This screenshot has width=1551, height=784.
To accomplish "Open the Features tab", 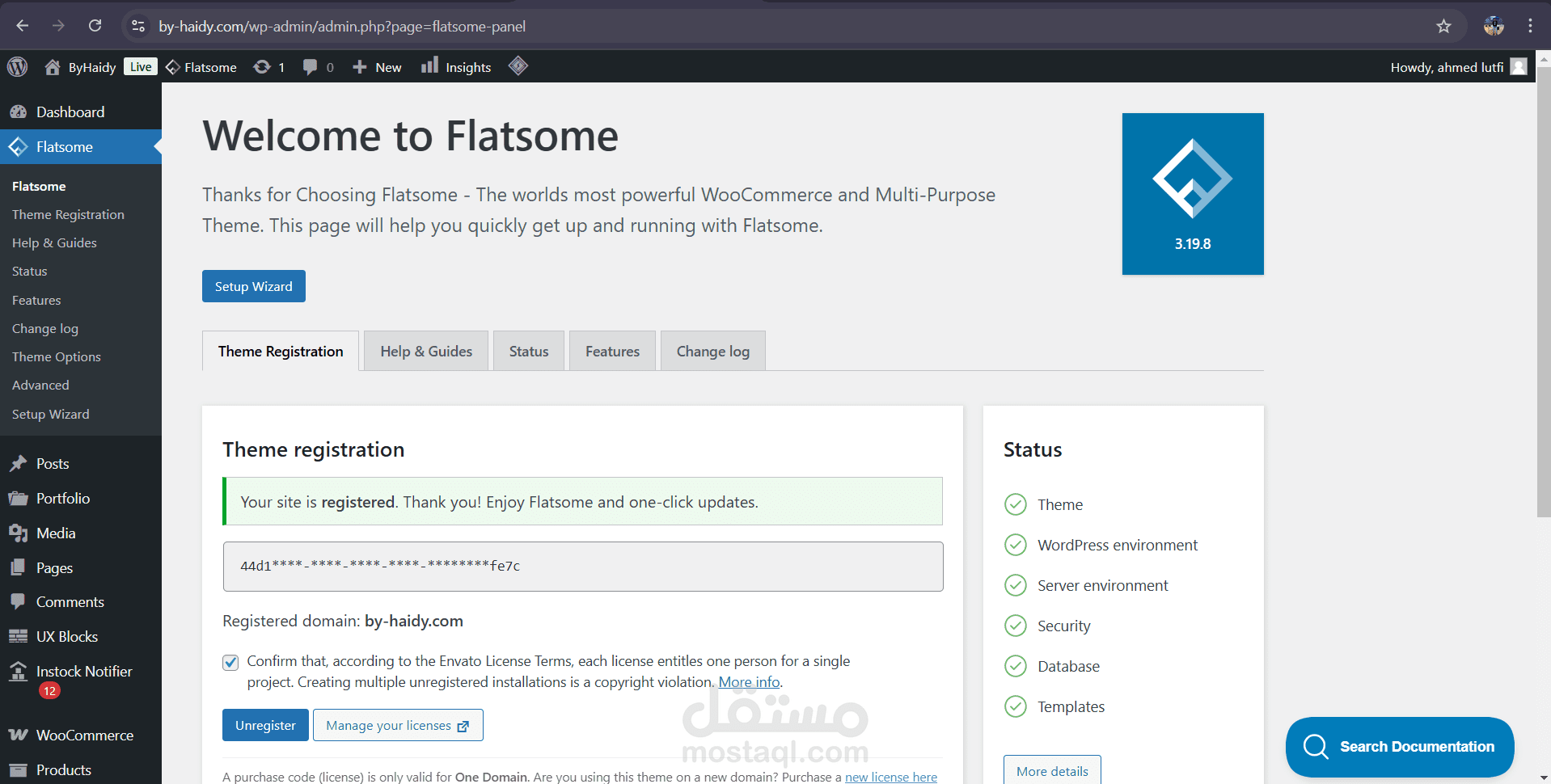I will tap(612, 351).
